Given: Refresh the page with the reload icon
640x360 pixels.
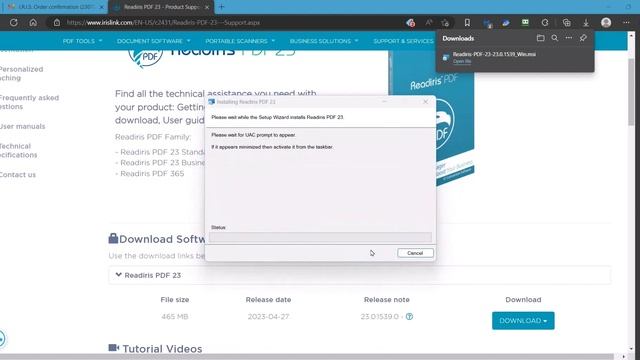Looking at the screenshot, I should (x=13, y=22).
